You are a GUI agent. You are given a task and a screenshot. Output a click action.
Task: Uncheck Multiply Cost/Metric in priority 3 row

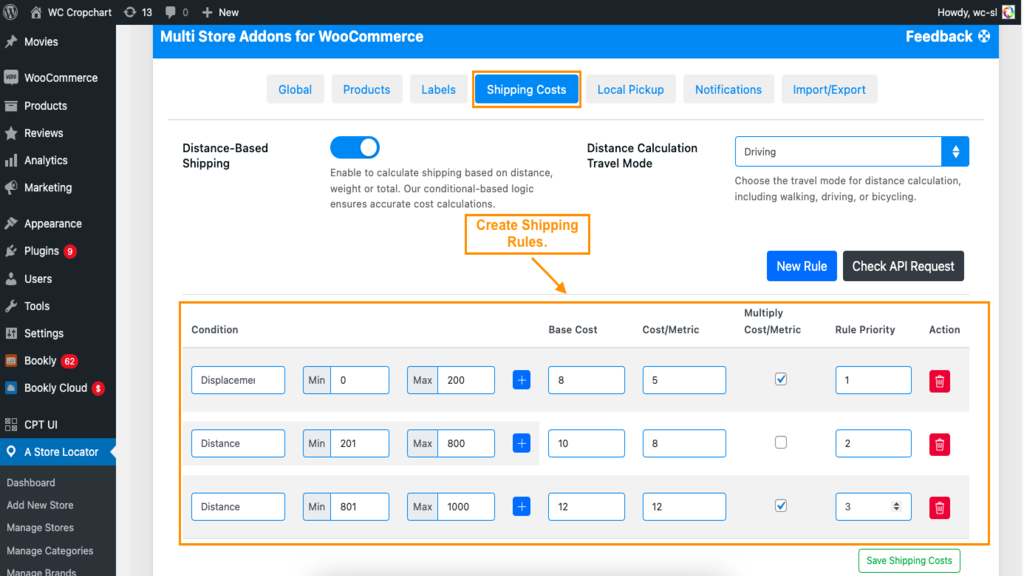click(780, 505)
